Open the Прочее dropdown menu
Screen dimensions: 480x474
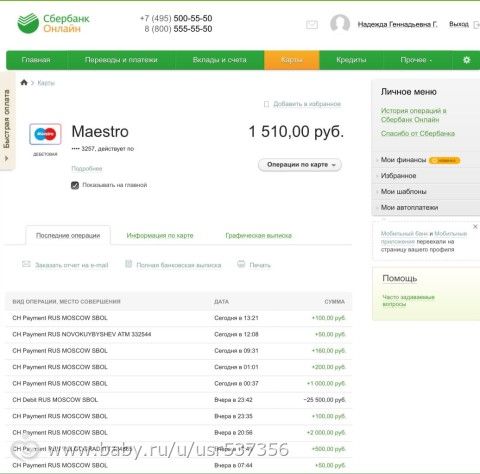(416, 60)
